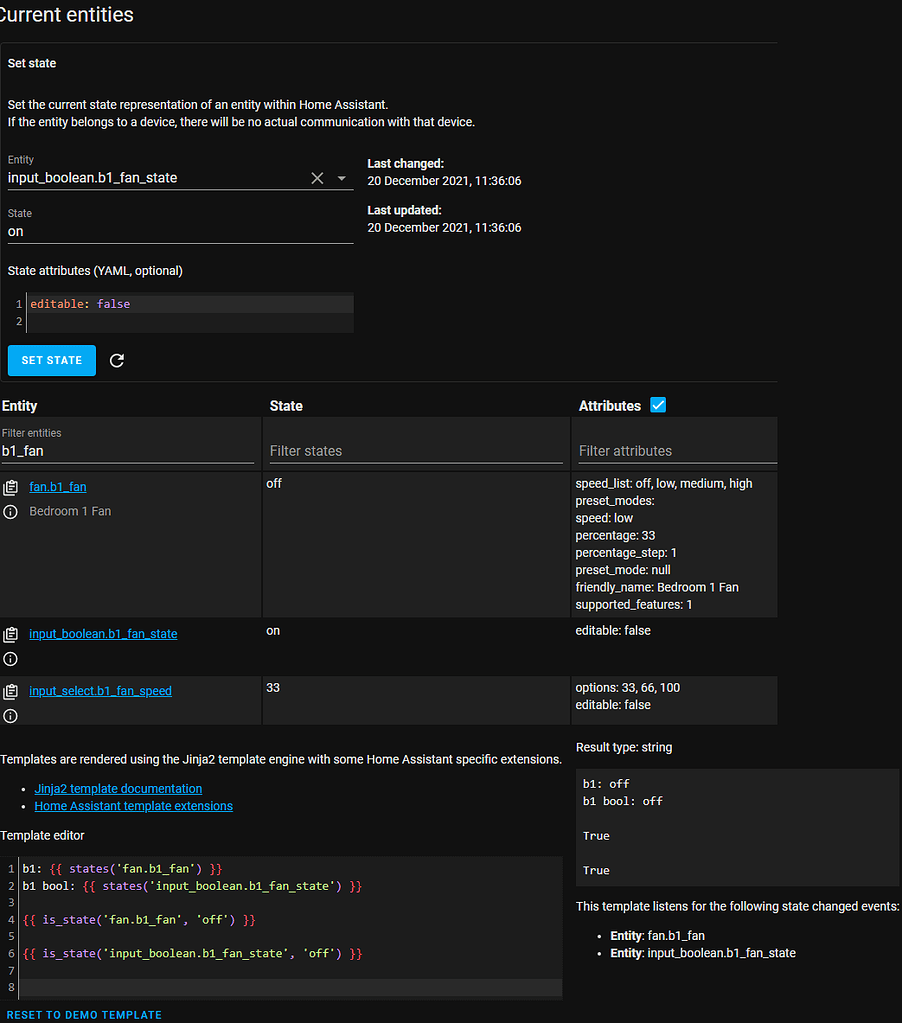Toggle the Attributes column checkbox
Viewport: 902px width, 1023px height.
coord(658,405)
